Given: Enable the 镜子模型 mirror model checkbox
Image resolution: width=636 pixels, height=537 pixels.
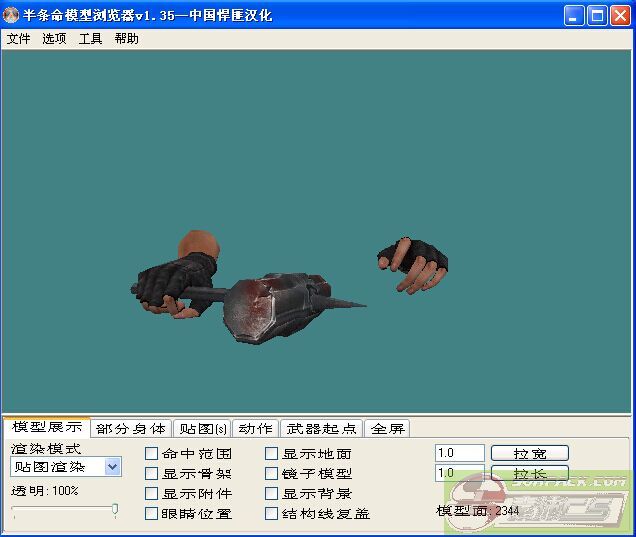Looking at the screenshot, I should [272, 474].
